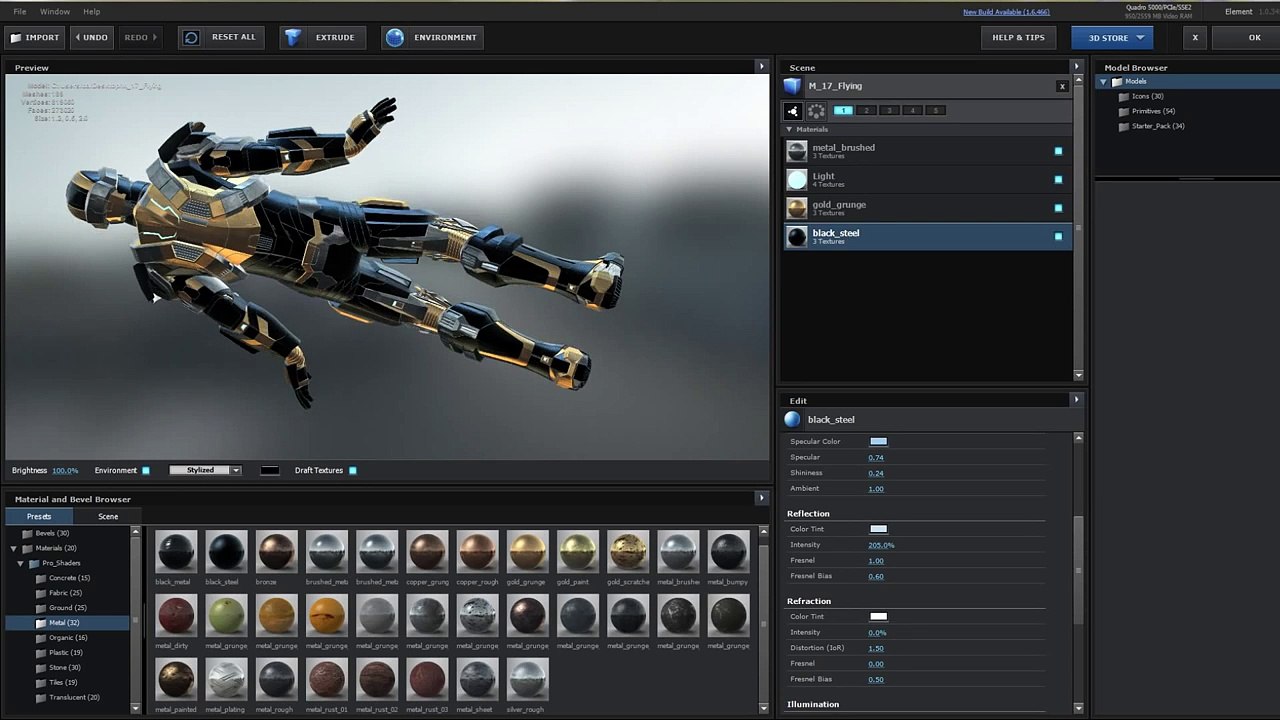Screen dimensions: 1280x720
Task: Click the M_17_Flying model cube icon
Action: click(x=793, y=86)
